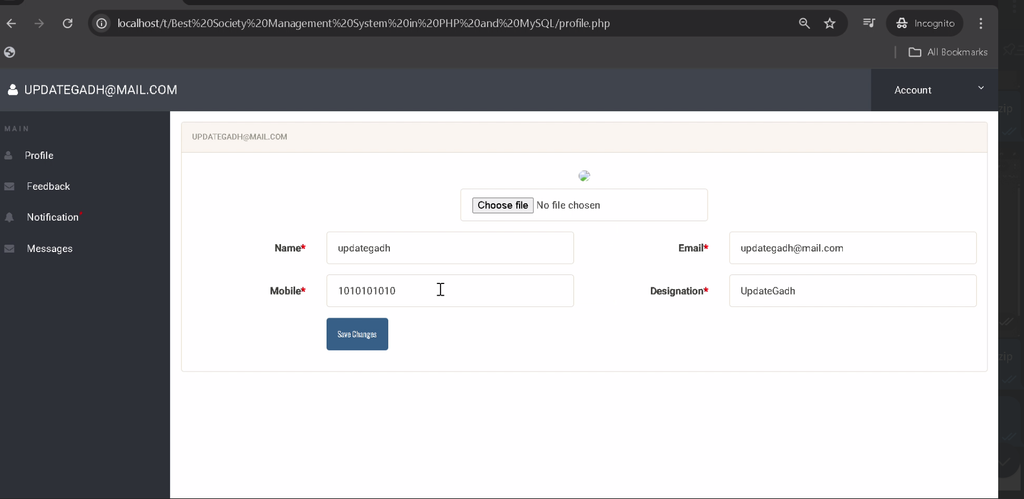
Task: Click the browser back arrow
Action: (x=11, y=24)
